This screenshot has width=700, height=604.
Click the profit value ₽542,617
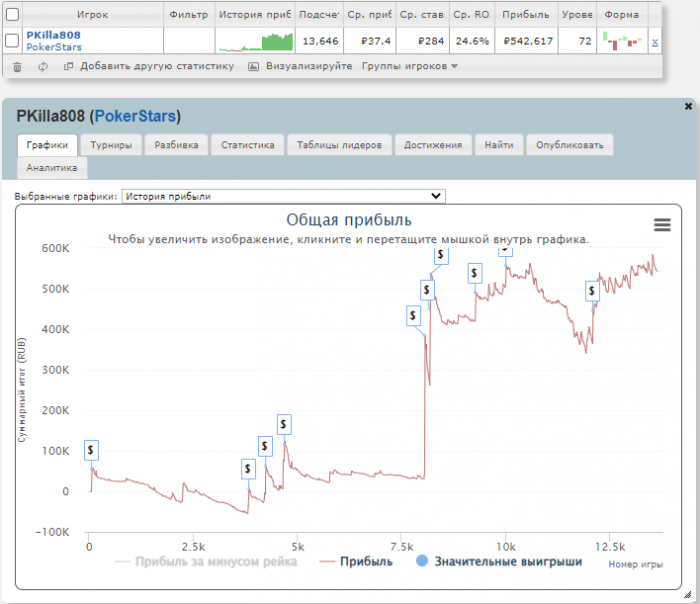coord(529,41)
